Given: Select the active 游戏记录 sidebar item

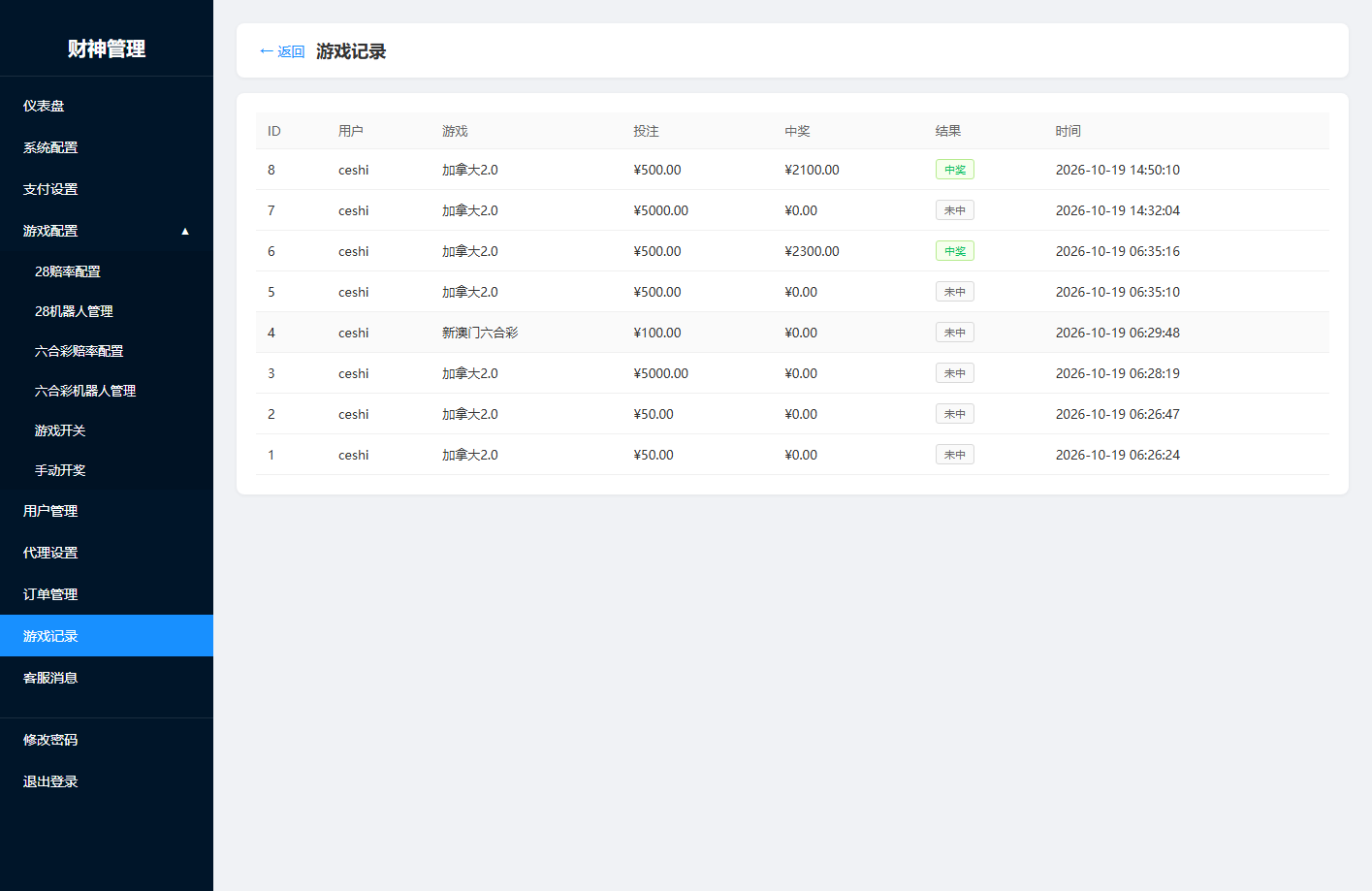Looking at the screenshot, I should [x=107, y=636].
